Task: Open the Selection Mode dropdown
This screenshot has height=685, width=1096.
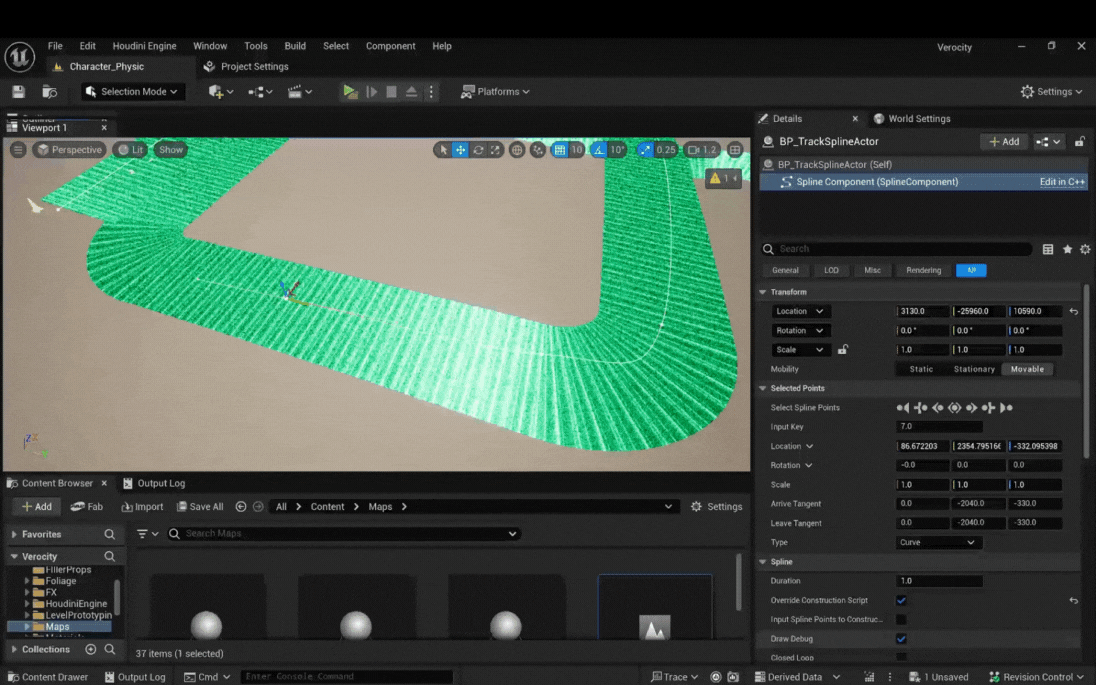Action: [132, 92]
